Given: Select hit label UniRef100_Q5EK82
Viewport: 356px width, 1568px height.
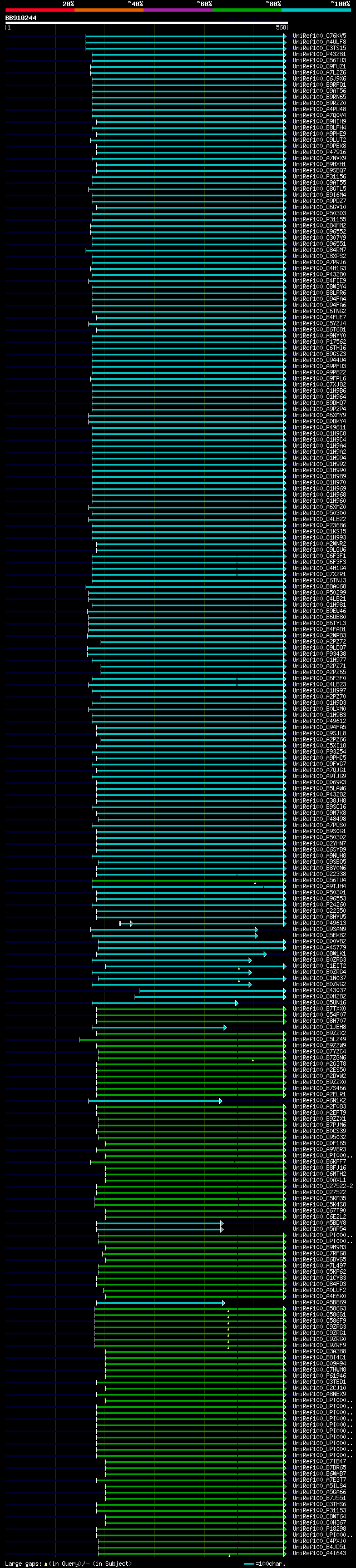Looking at the screenshot, I should pyautogui.click(x=319, y=936).
